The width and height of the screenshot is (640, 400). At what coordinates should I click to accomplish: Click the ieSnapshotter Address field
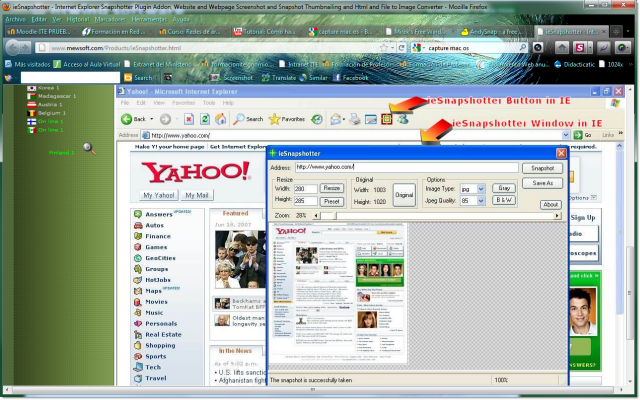(407, 167)
